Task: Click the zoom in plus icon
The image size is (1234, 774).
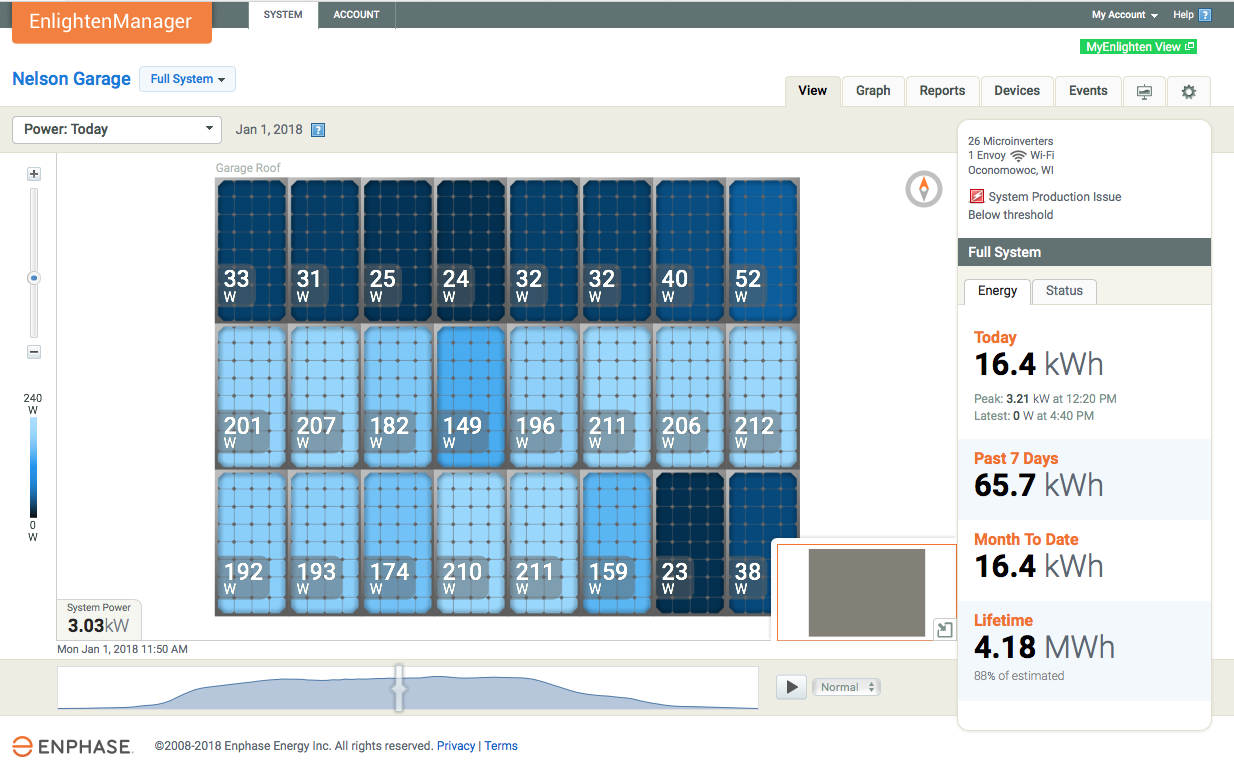Action: click(x=34, y=174)
